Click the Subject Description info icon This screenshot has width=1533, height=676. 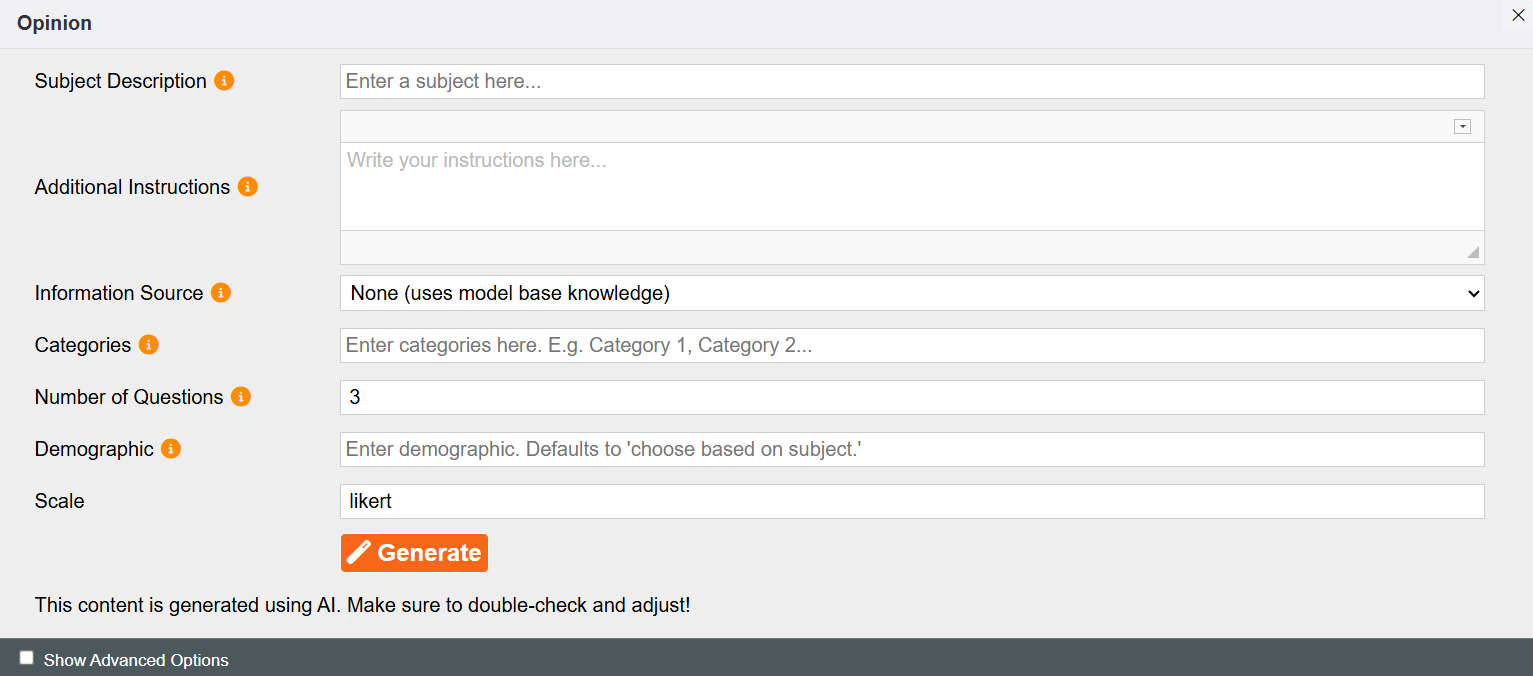coord(224,81)
